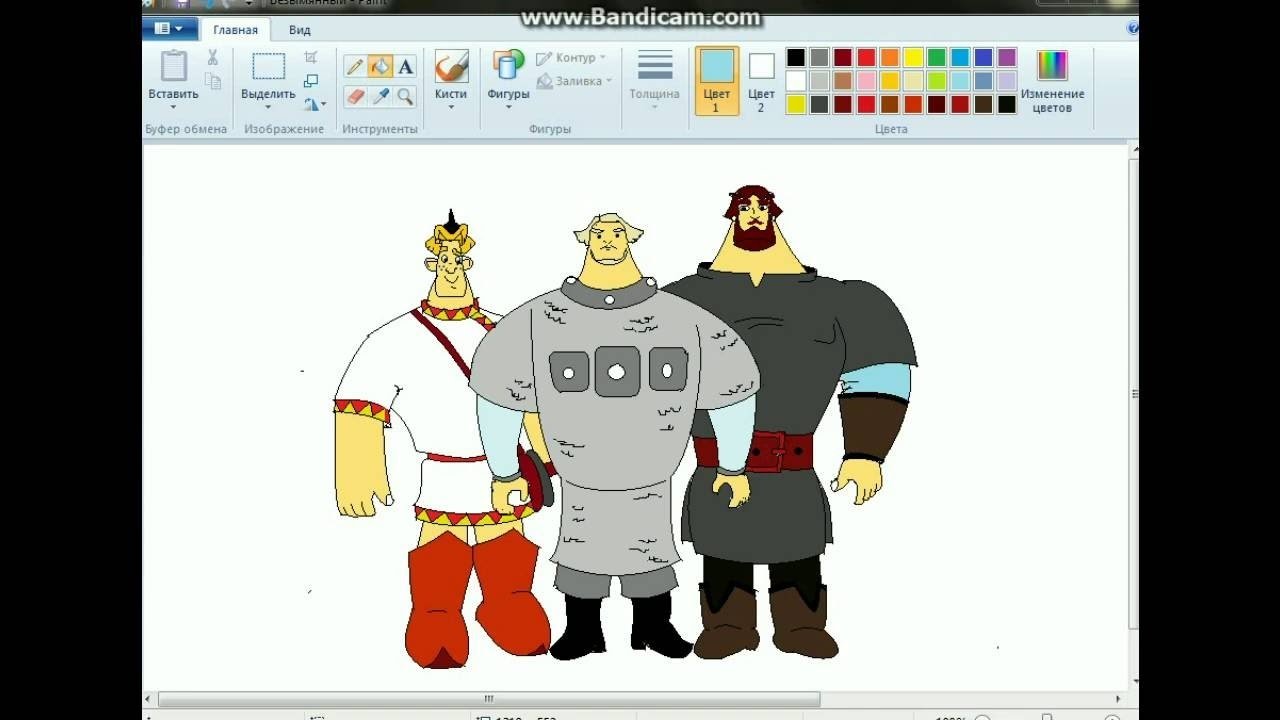Pick the Color picker eyedropper tool
The width and height of the screenshot is (1280, 720).
click(x=380, y=96)
